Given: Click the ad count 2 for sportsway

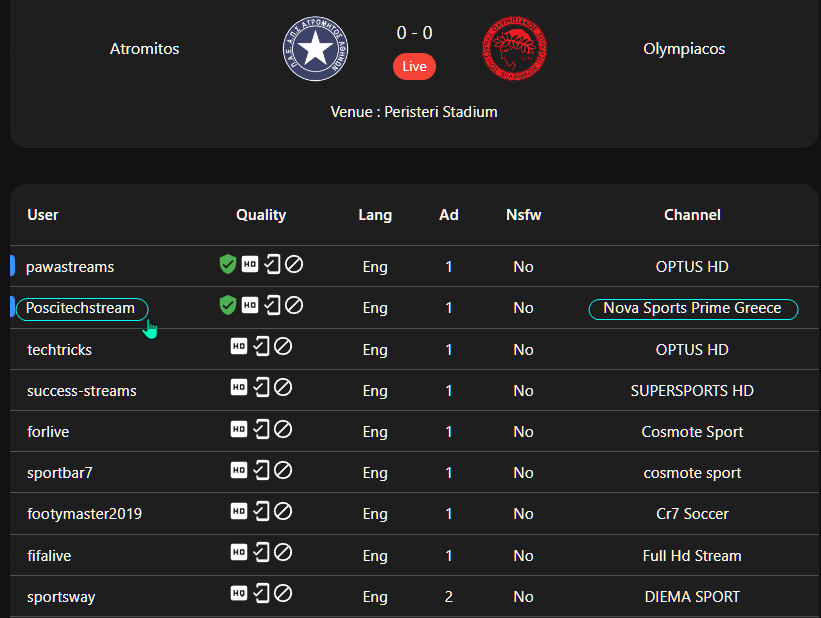Looking at the screenshot, I should 449,597.
